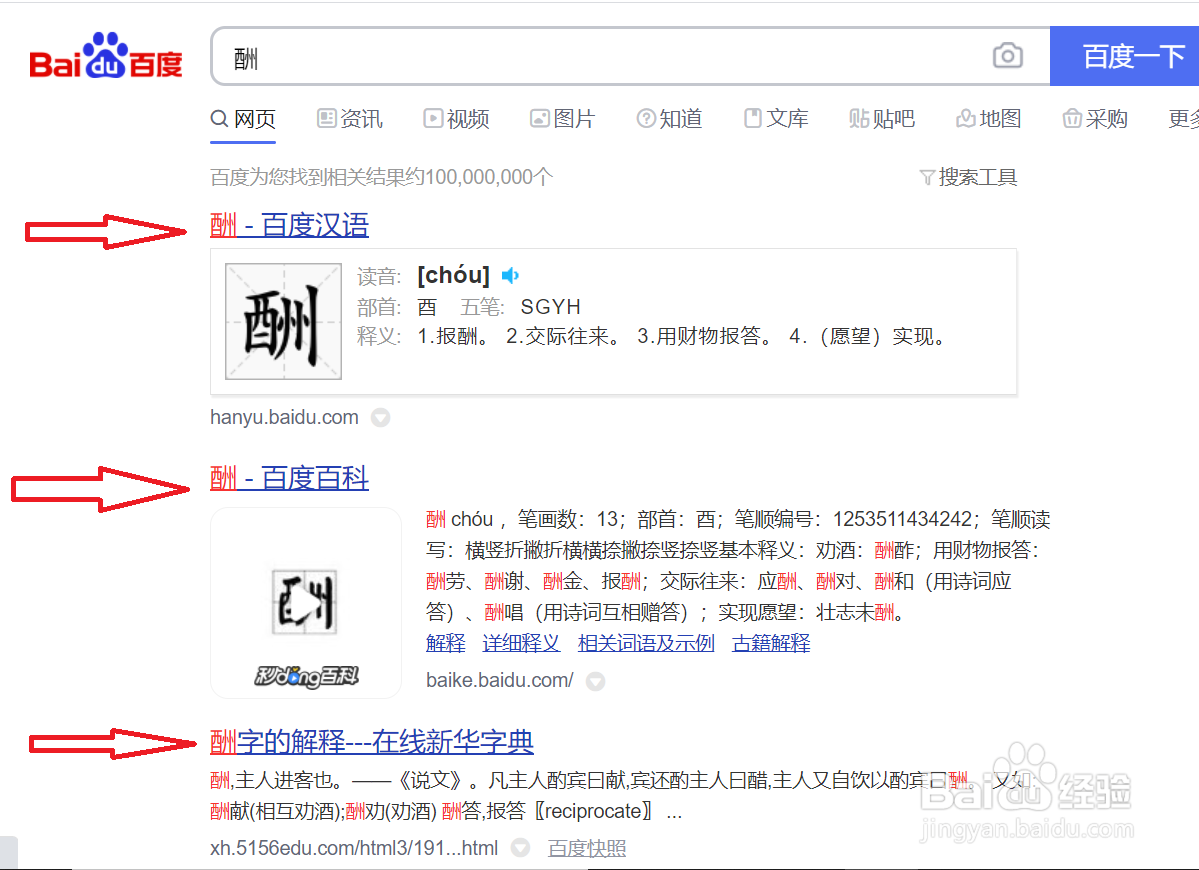The image size is (1199, 870).
Task: Open 酬字的解释---在线新华字典 result
Action: 372,742
